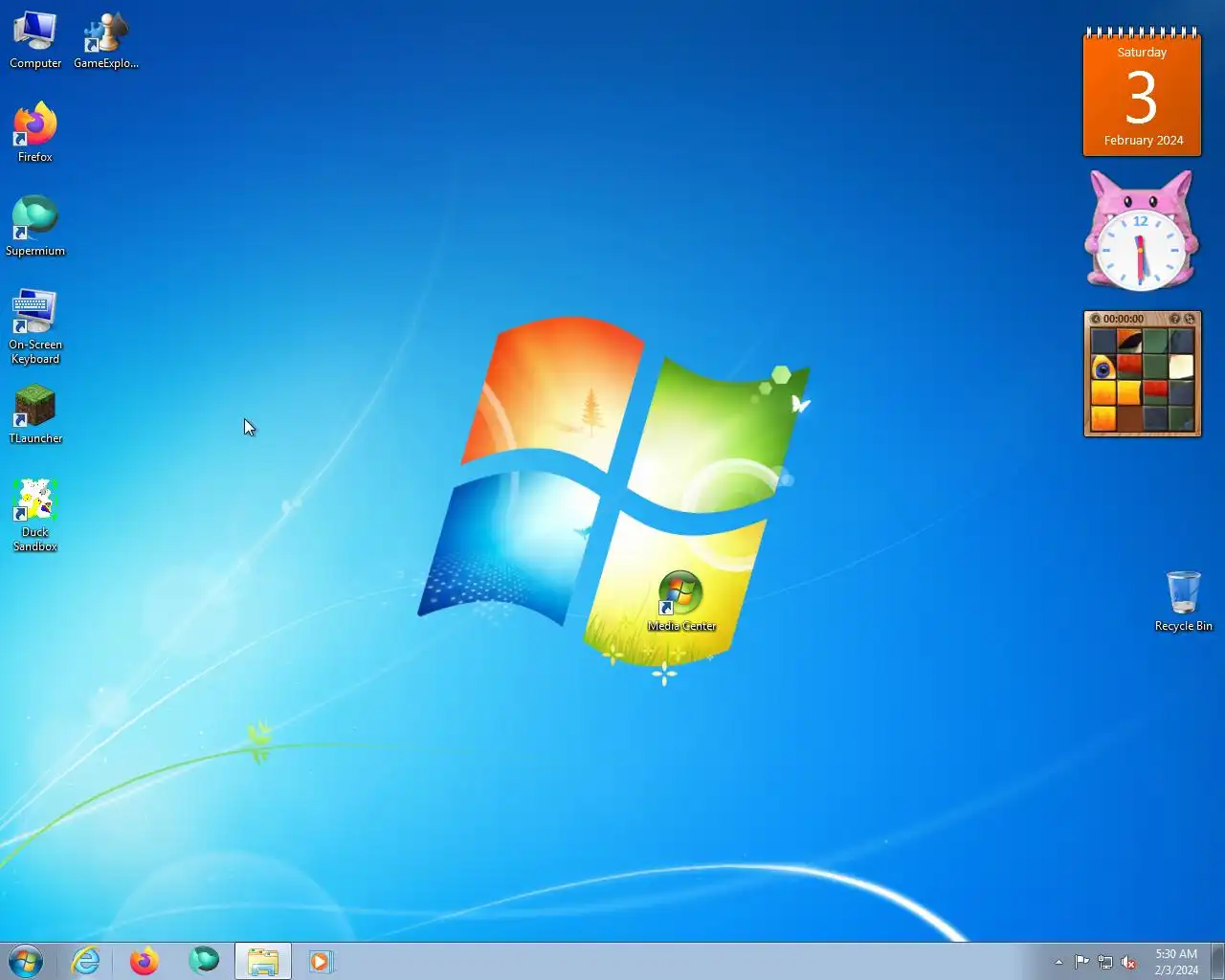Select the Firefox desktop shortcut
The height and width of the screenshot is (980, 1225).
coord(35,132)
